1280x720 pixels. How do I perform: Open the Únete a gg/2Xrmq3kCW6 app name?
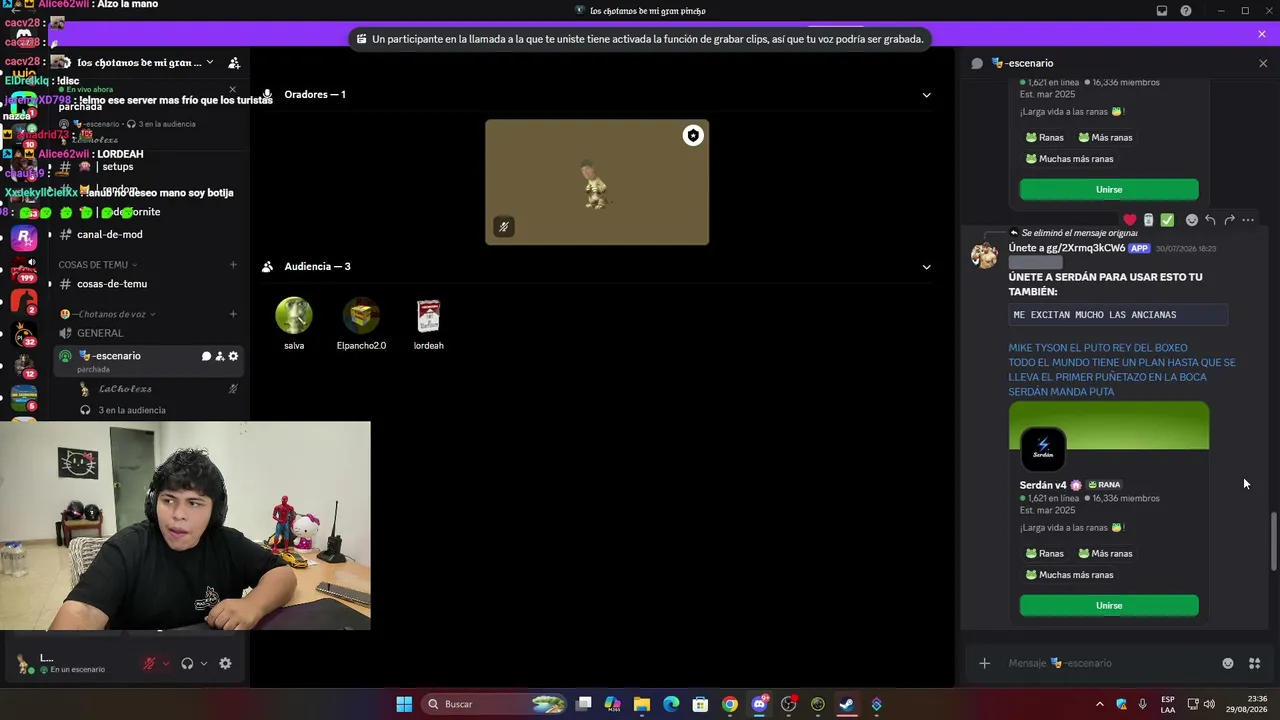pos(1067,248)
